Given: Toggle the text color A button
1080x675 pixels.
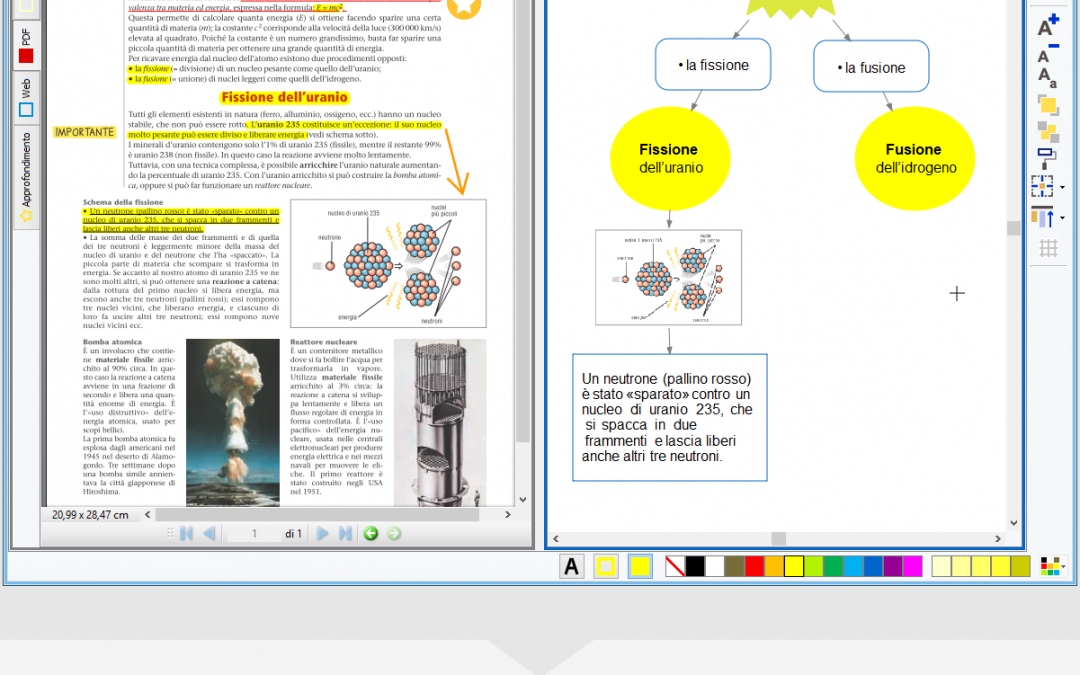Looking at the screenshot, I should [x=571, y=567].
